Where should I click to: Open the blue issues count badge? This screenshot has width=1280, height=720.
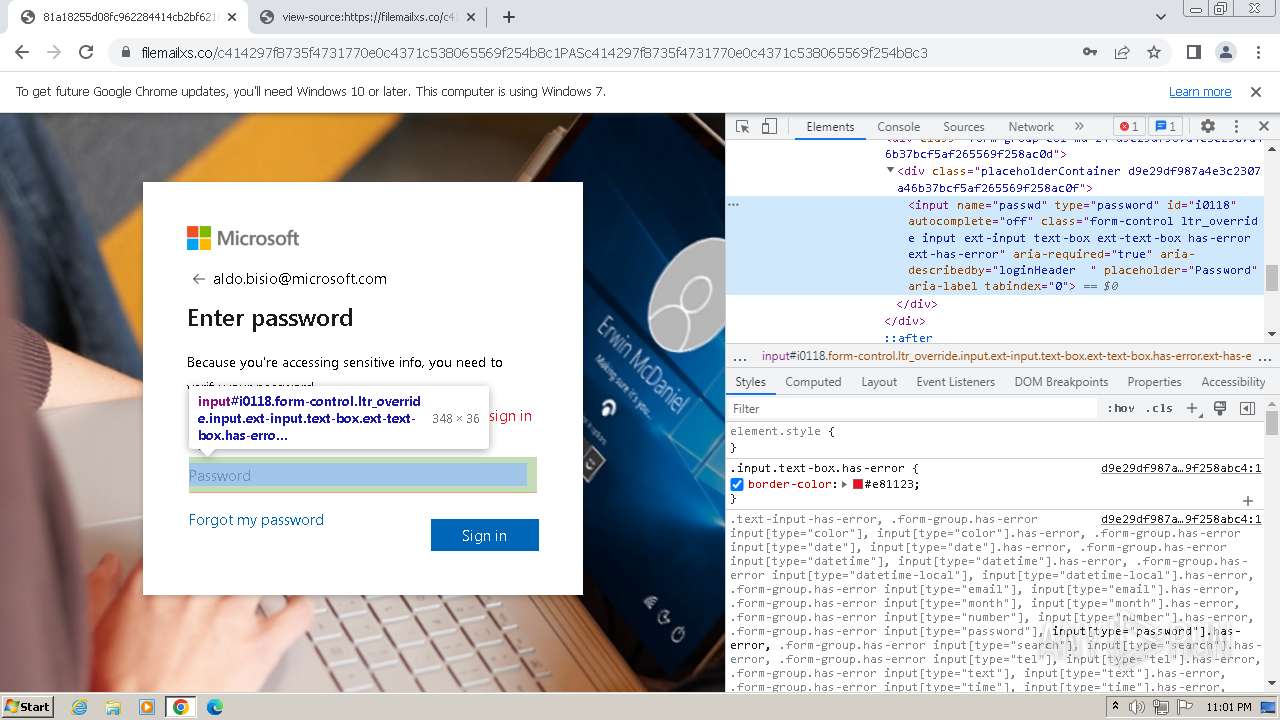(1165, 127)
